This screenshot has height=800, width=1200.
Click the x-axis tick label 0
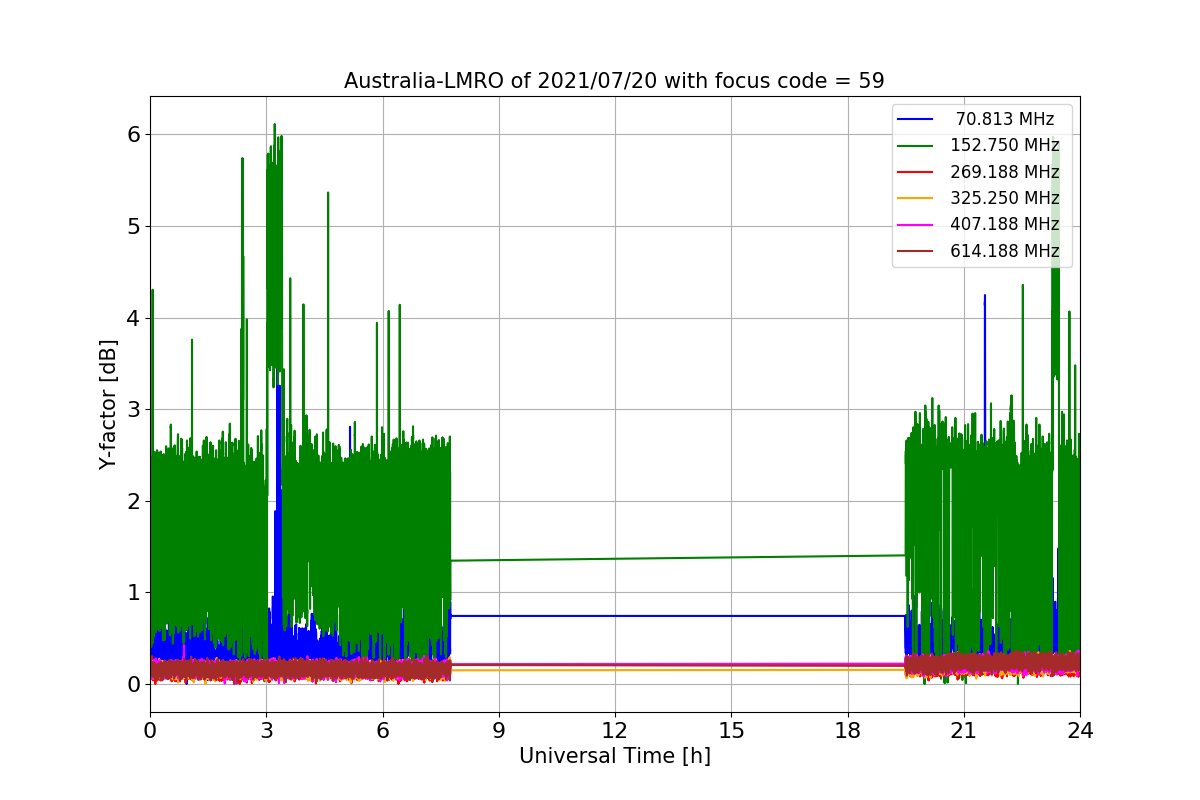click(150, 730)
